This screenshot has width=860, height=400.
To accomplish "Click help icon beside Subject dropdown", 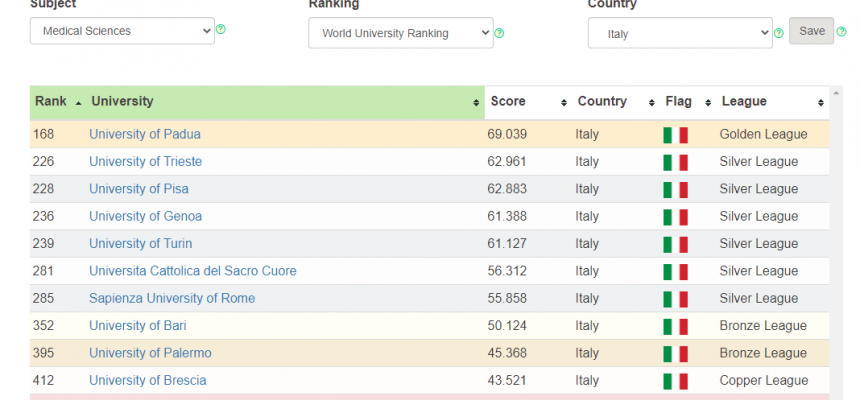I will click(220, 29).
